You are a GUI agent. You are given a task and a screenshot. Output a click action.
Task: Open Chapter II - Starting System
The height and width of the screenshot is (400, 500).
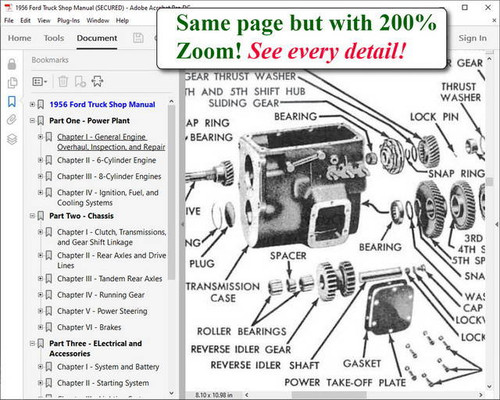tap(103, 383)
